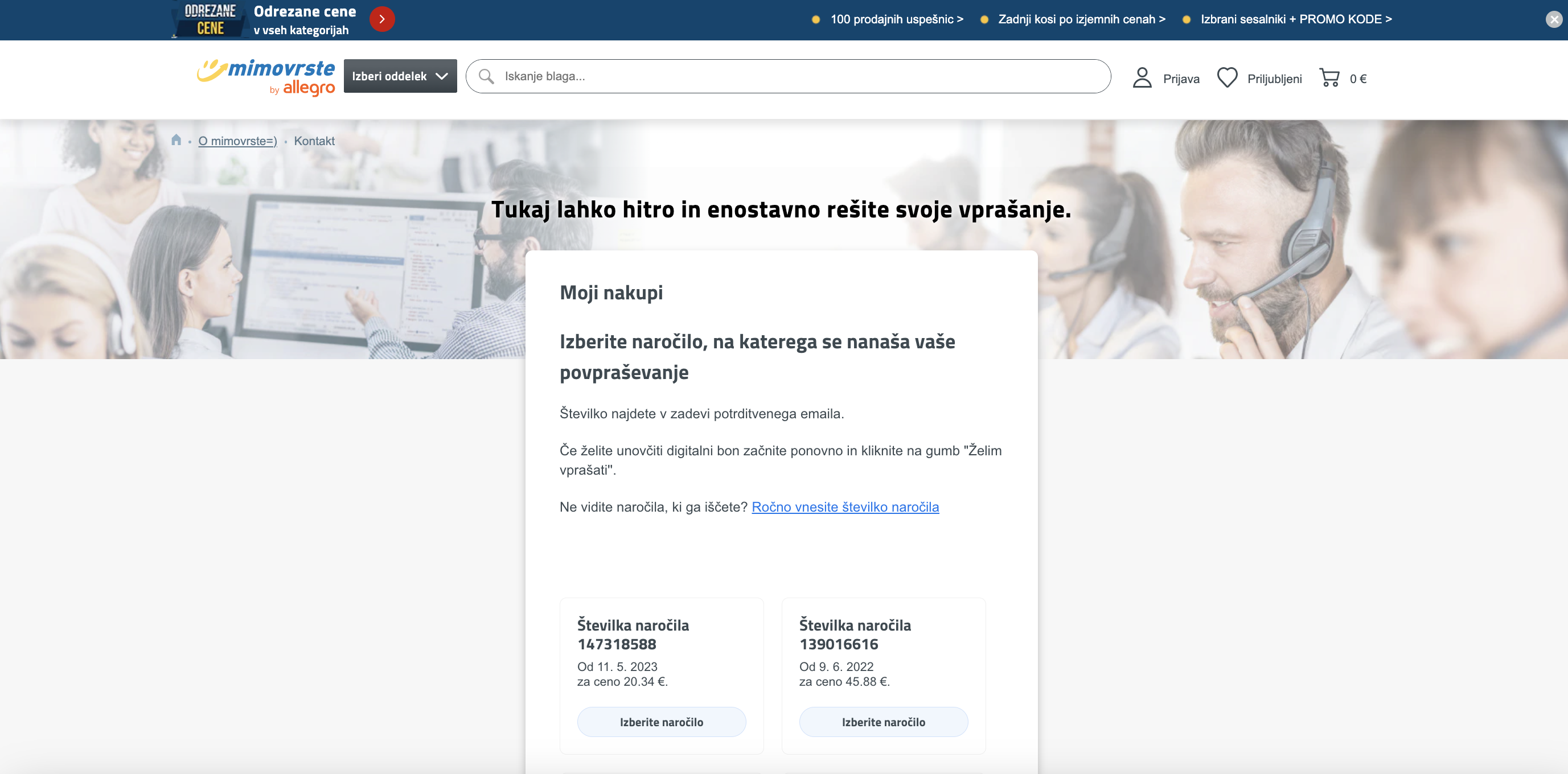Select order 147318588 with Izberite naročilo
This screenshot has height=774, width=1568.
click(x=661, y=722)
